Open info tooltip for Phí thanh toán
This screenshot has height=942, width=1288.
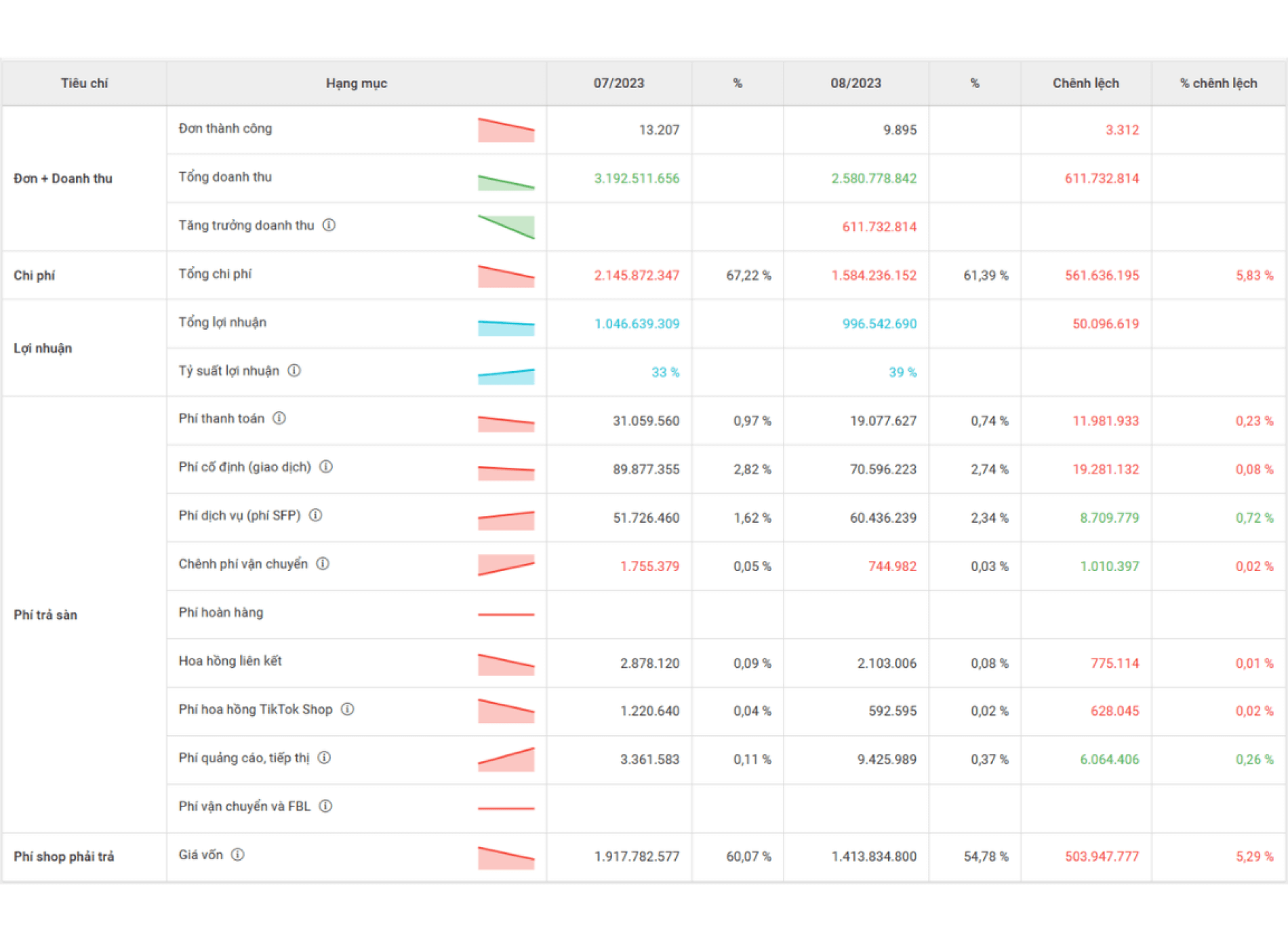point(279,418)
